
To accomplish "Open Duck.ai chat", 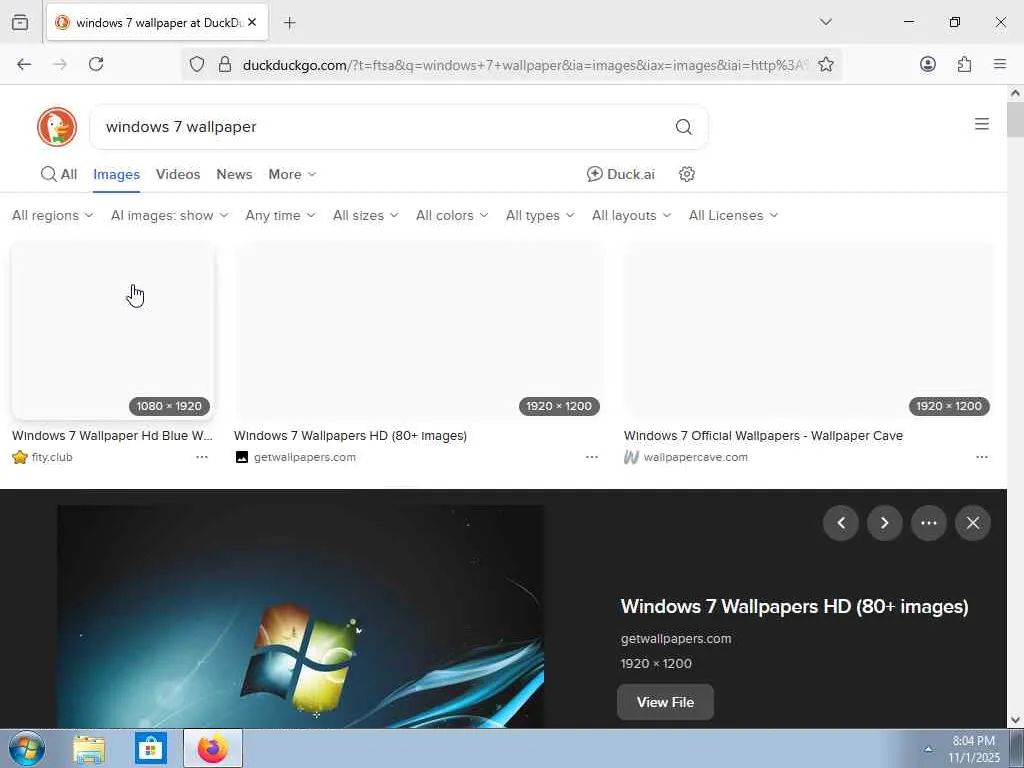I will 620,174.
